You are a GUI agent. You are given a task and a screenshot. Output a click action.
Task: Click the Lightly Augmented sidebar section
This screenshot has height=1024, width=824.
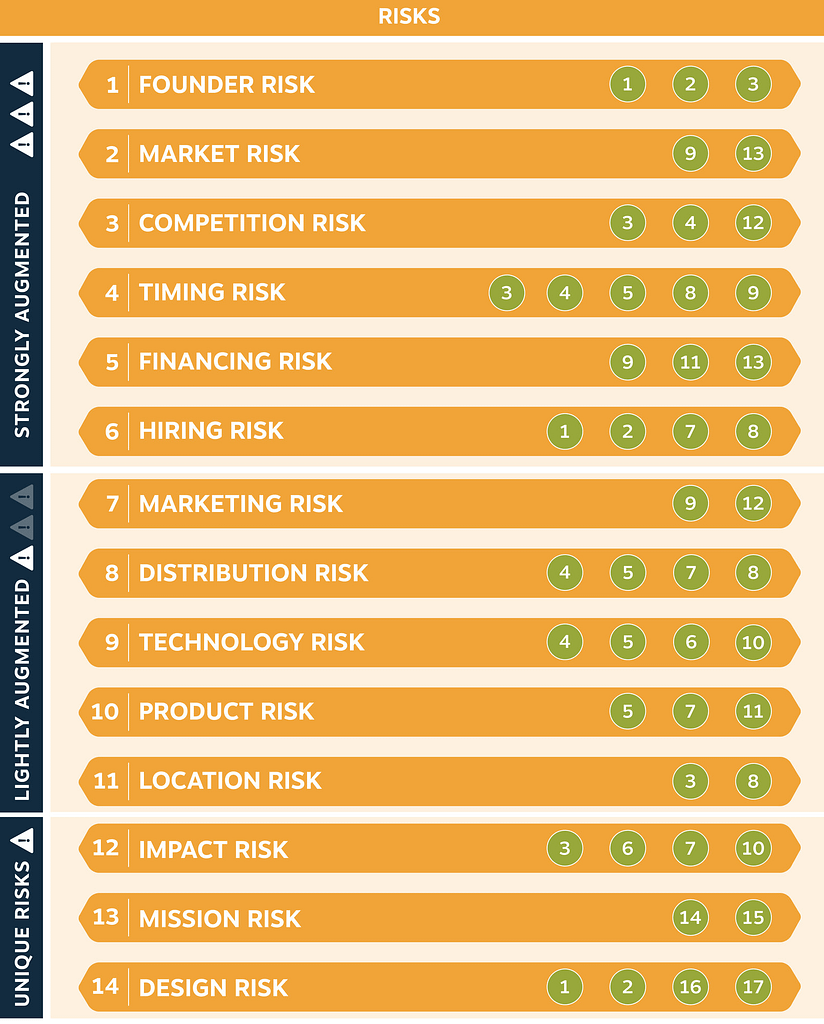pyautogui.click(x=22, y=643)
